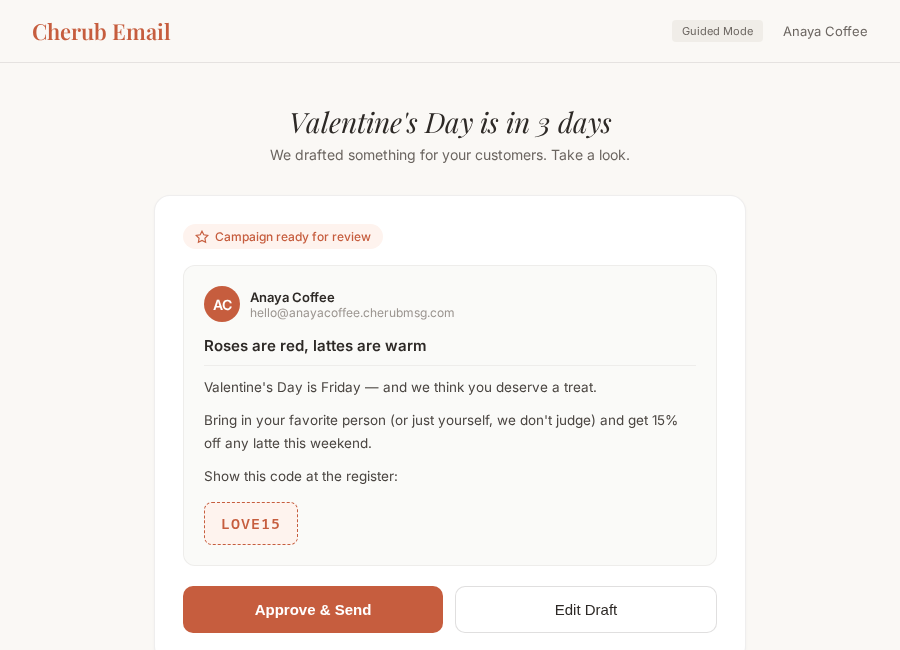Toggle the Guided Mode badge

pyautogui.click(x=717, y=31)
